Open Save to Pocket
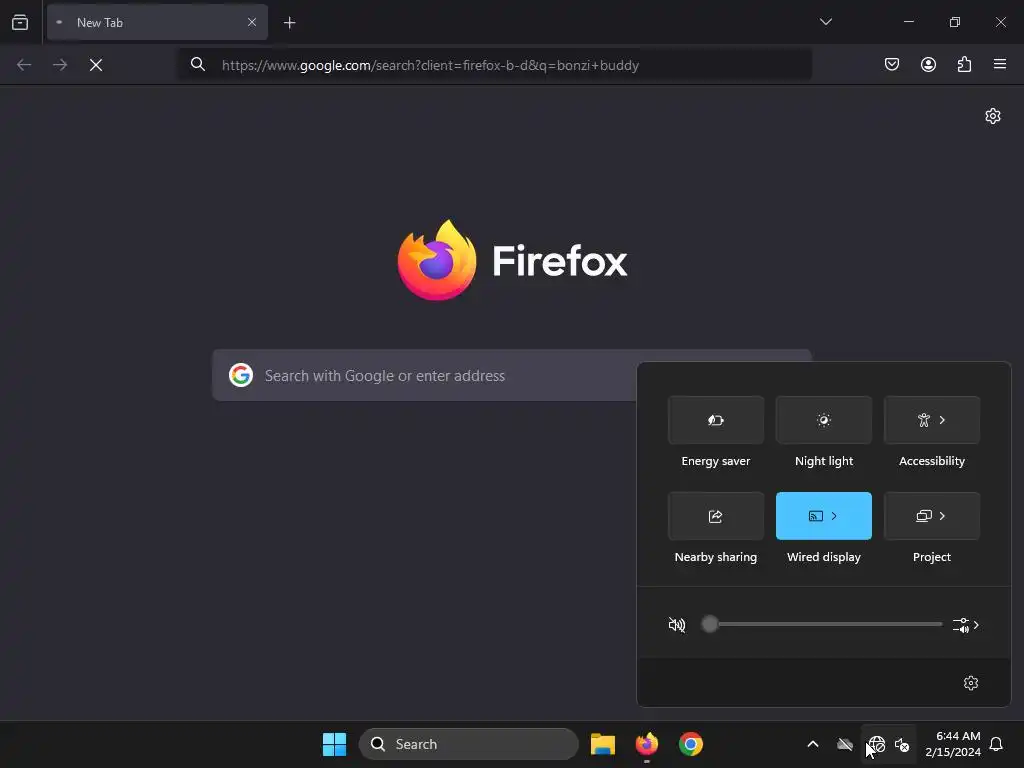This screenshot has height=768, width=1024. pos(892,64)
